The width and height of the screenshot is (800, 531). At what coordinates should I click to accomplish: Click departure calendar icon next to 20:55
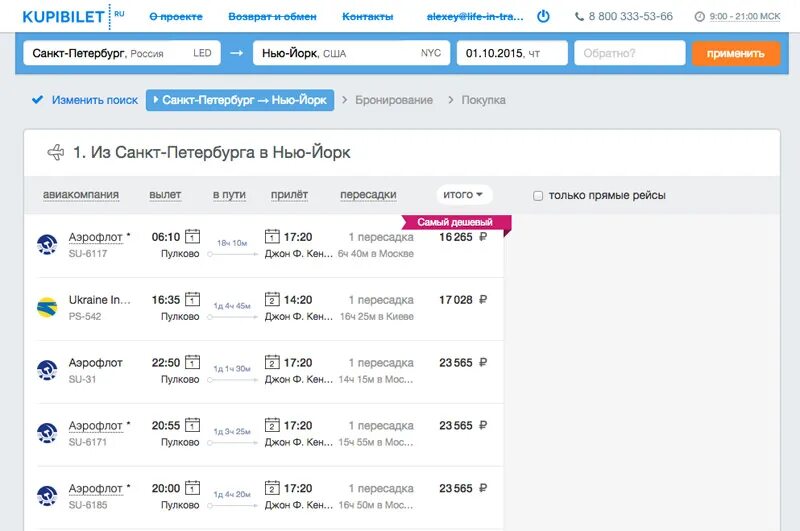point(192,425)
